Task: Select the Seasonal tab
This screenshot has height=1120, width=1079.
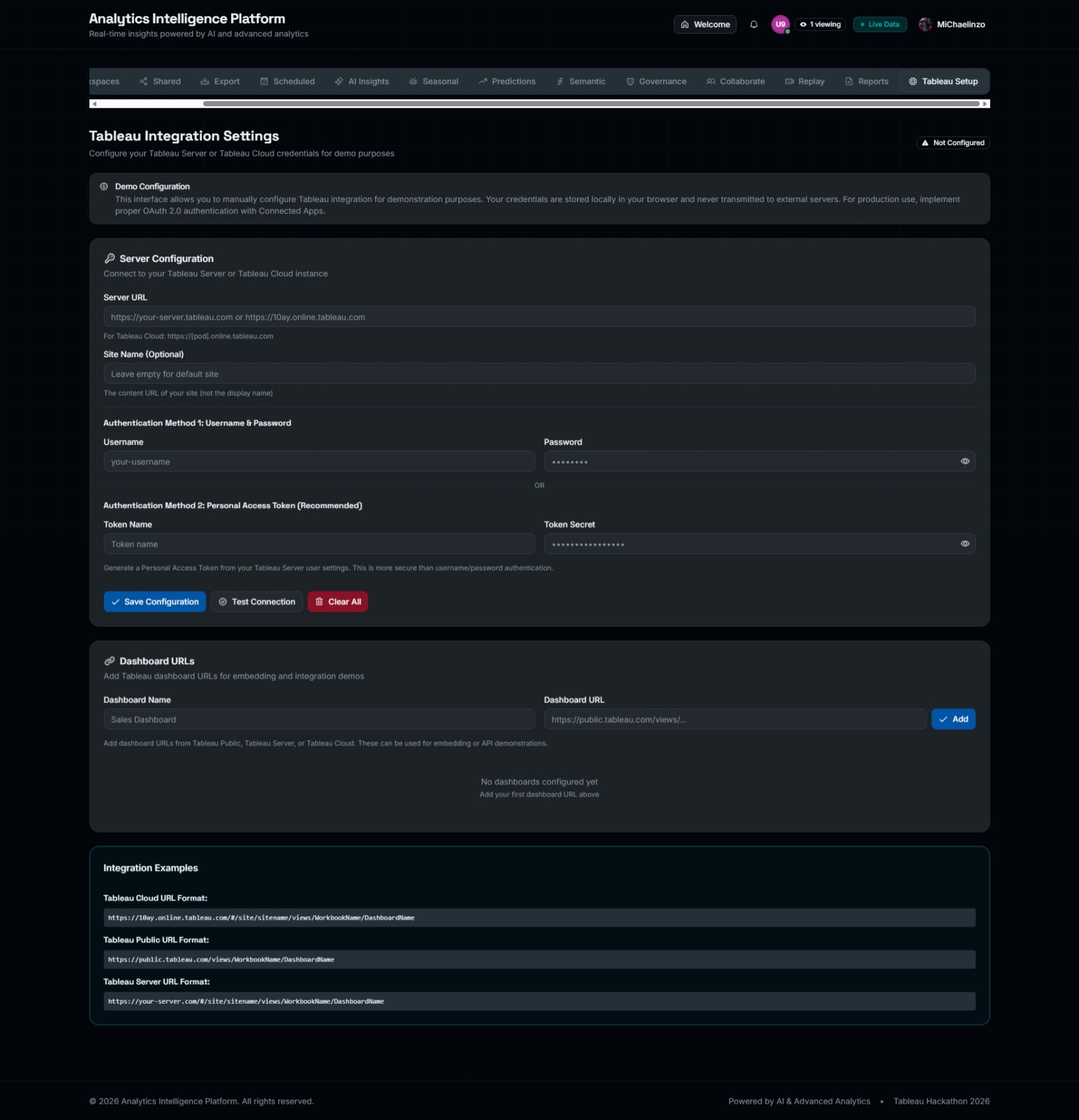Action: [434, 82]
